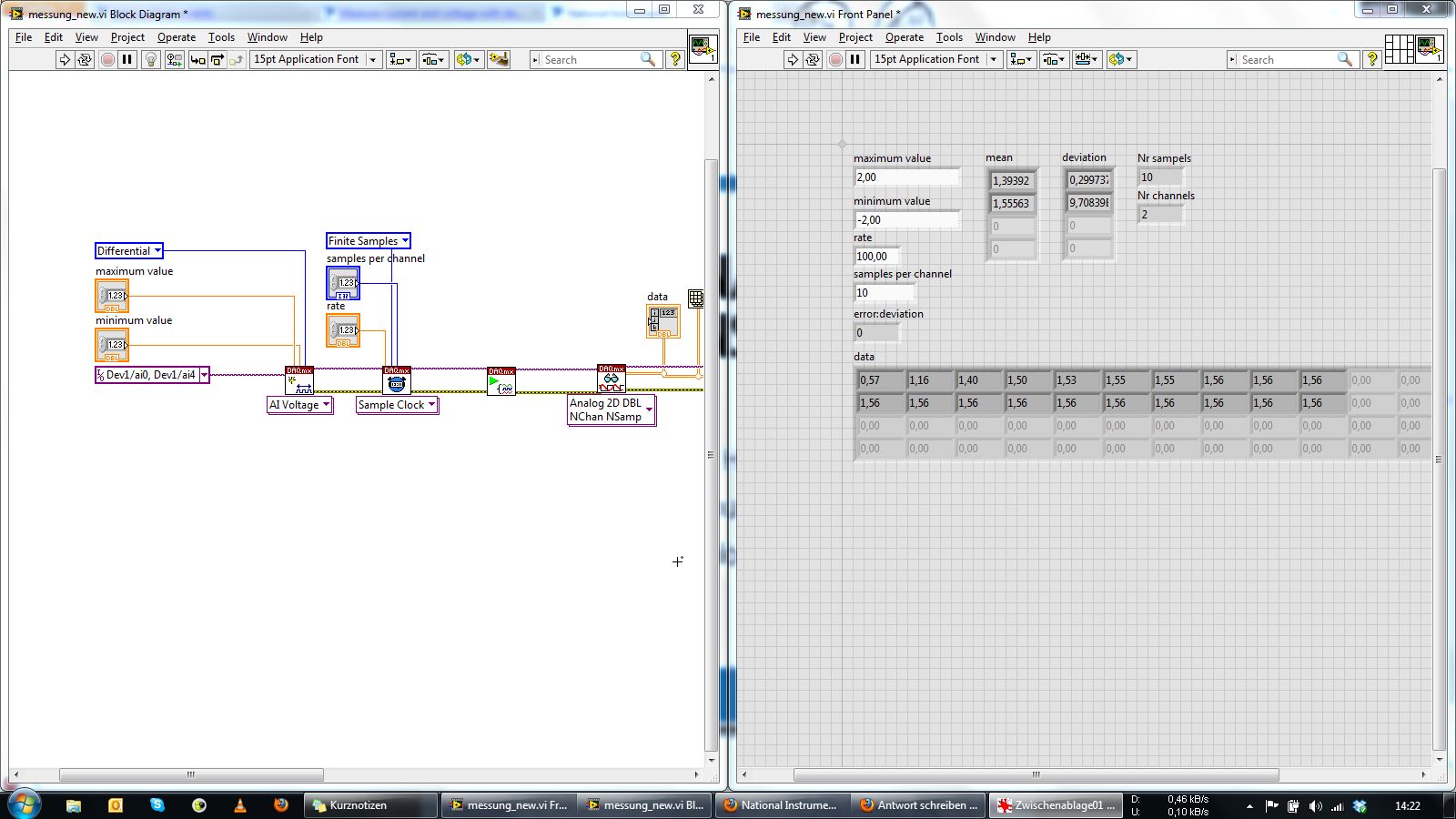
Task: Open Reorder menu in Block Diagram toolbar
Action: 469,59
